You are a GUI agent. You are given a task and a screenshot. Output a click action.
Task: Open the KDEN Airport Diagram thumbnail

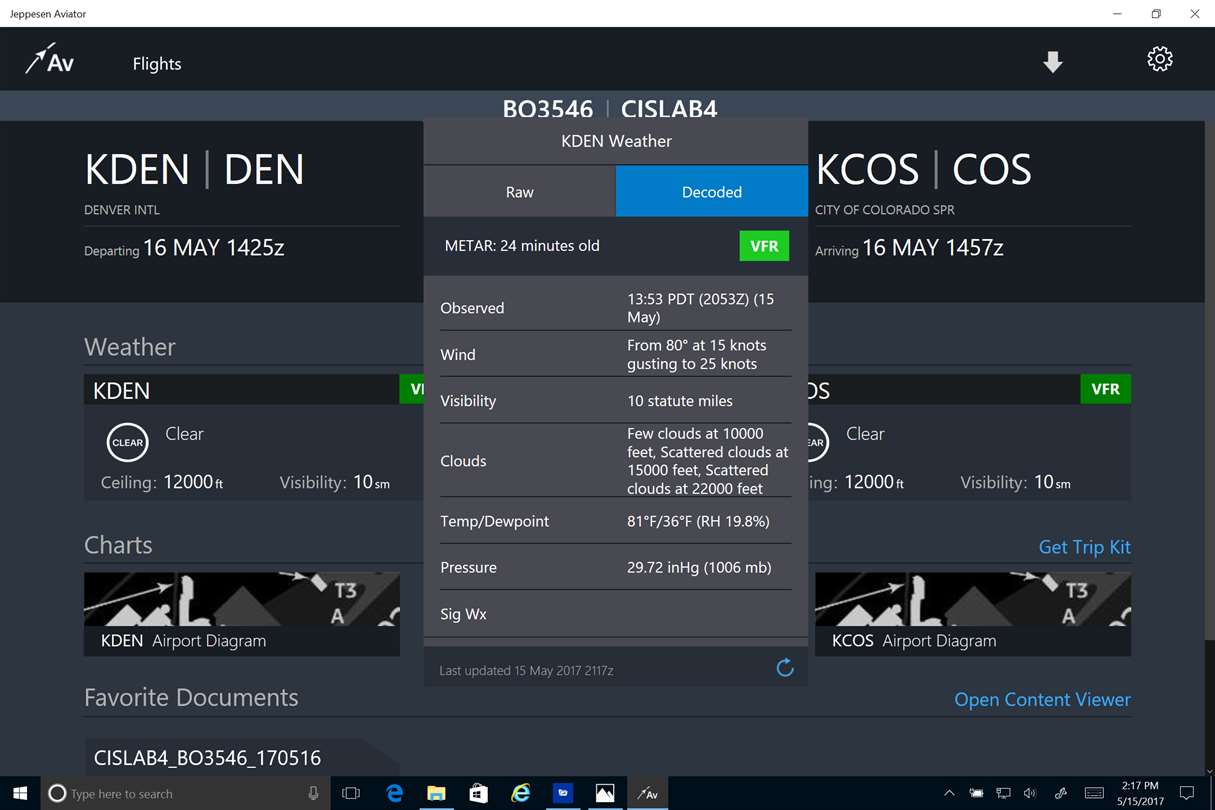point(242,614)
